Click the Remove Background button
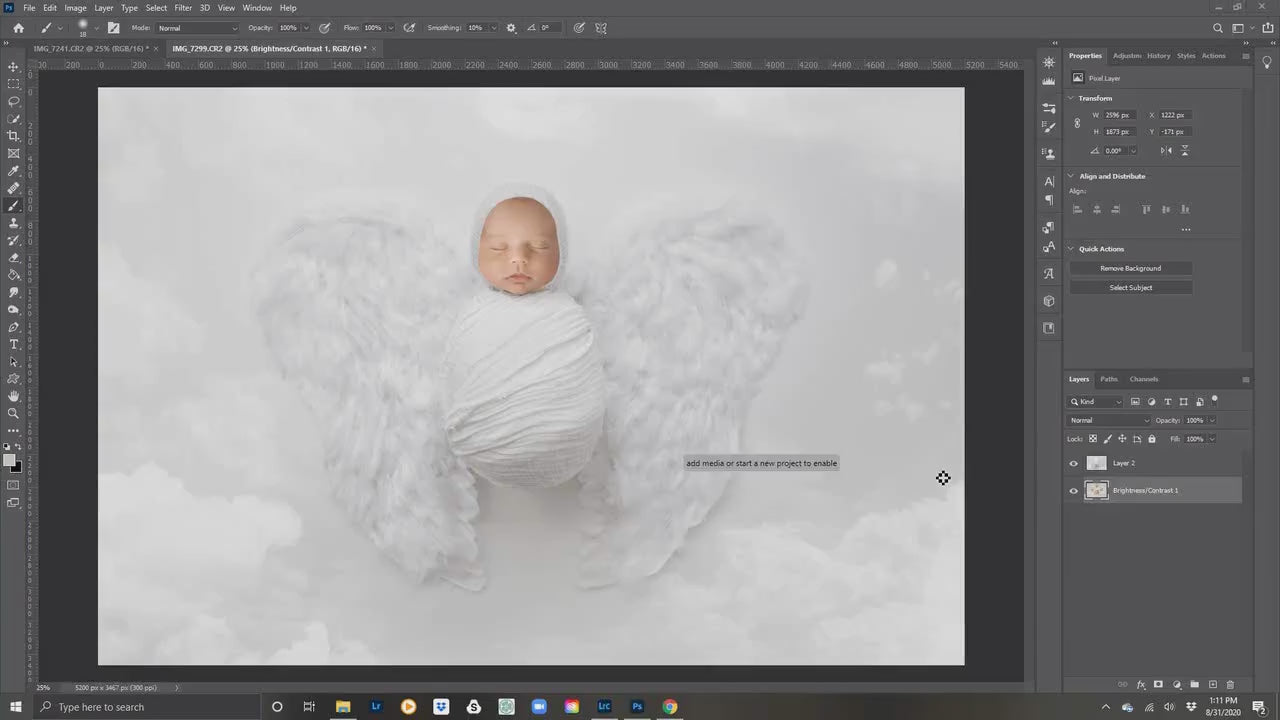1280x720 pixels. coord(1130,268)
